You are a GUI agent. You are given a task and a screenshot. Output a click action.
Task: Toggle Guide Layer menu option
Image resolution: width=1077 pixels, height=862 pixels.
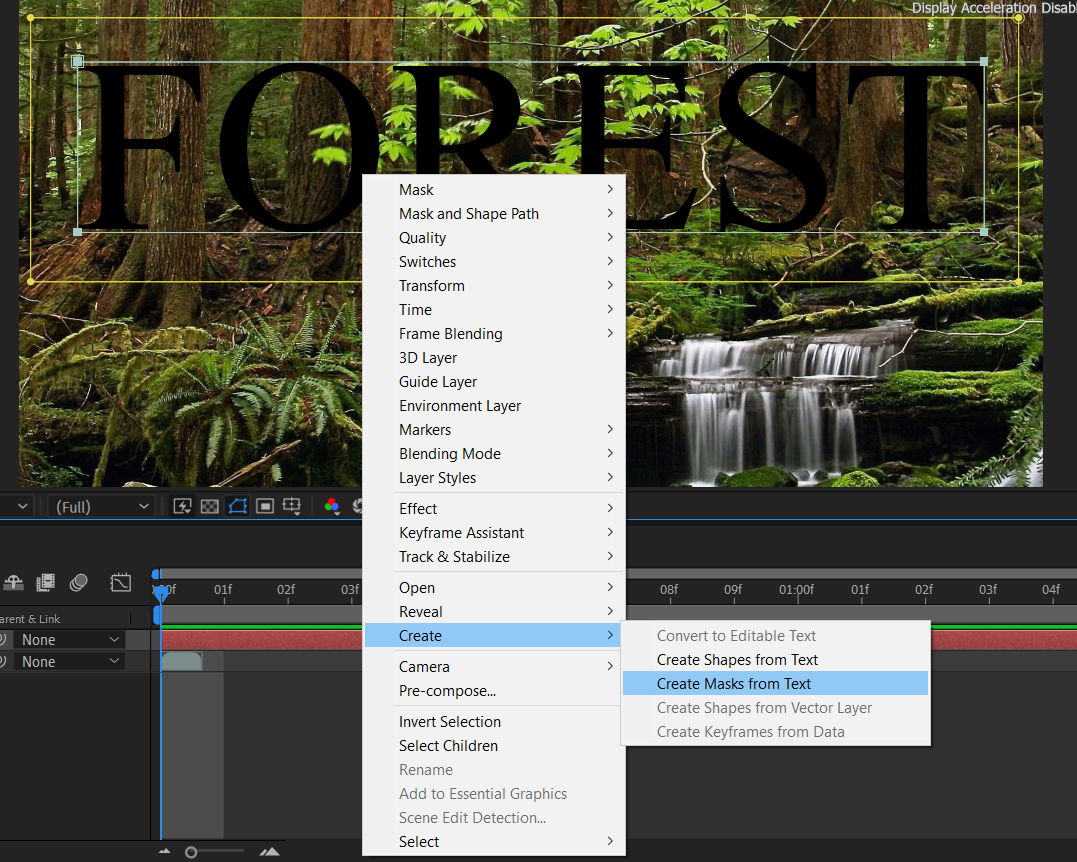494,382
